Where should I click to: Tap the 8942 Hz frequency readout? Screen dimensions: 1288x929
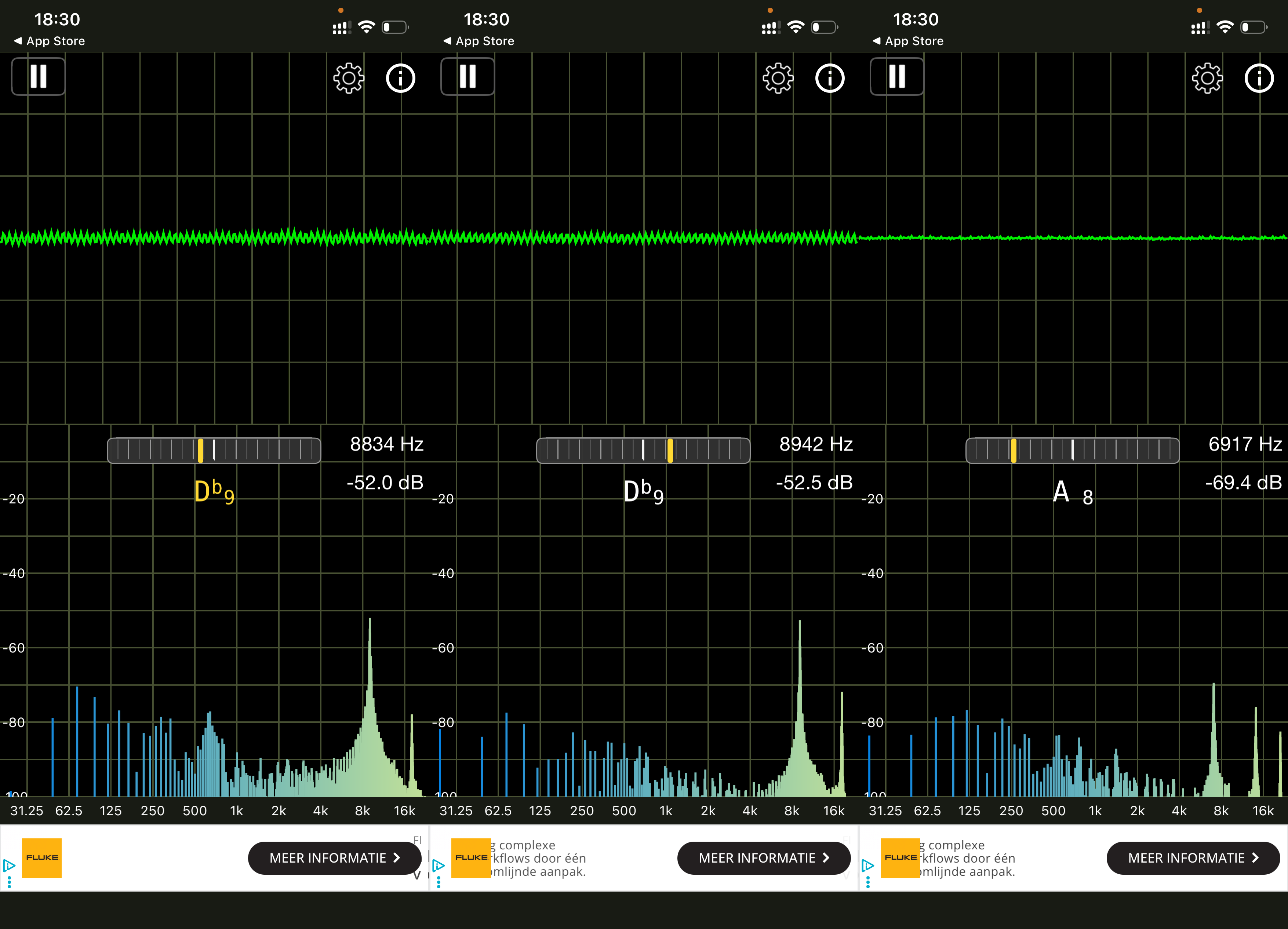tap(816, 444)
